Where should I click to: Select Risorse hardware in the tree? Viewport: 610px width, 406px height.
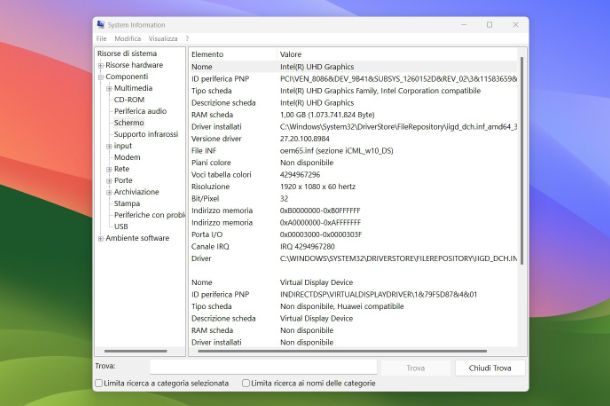tap(134, 65)
